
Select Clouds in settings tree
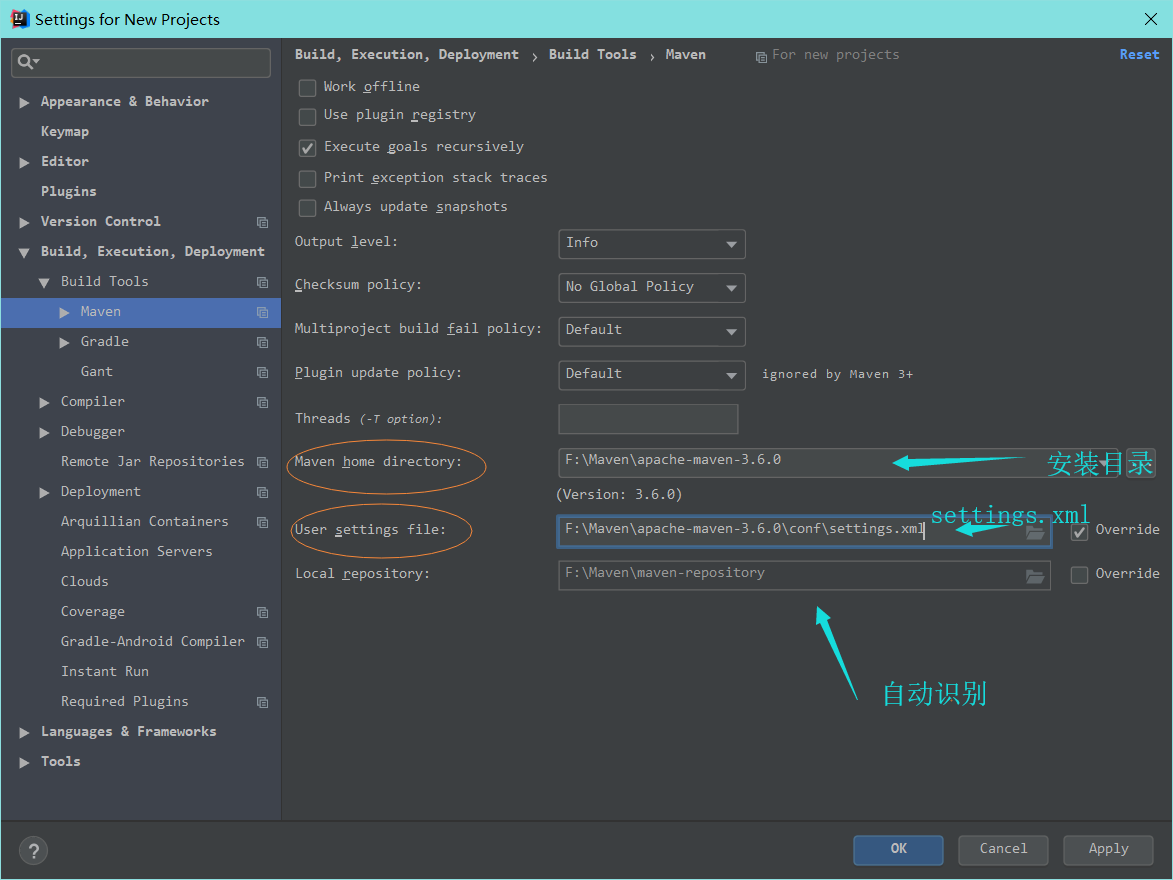85,581
